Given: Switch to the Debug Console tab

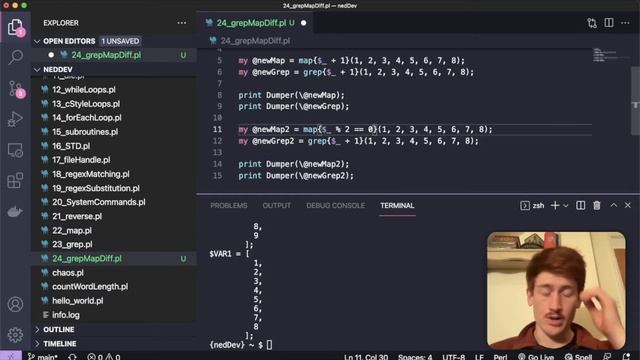Looking at the screenshot, I should [336, 205].
